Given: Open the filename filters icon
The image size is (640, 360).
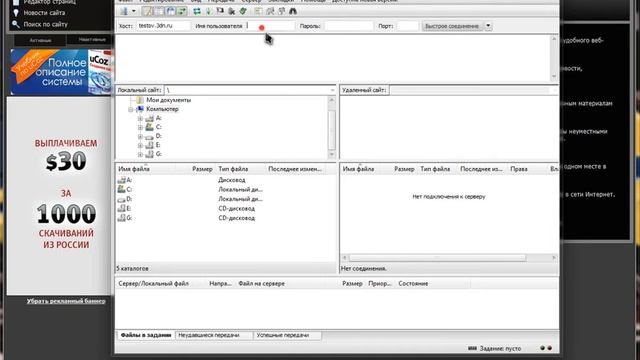Looking at the screenshot, I should coord(258,11).
